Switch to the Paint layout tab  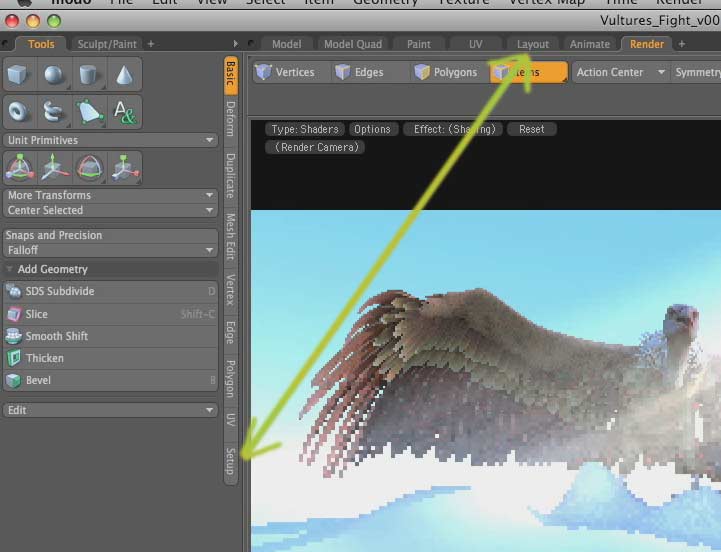(x=418, y=44)
